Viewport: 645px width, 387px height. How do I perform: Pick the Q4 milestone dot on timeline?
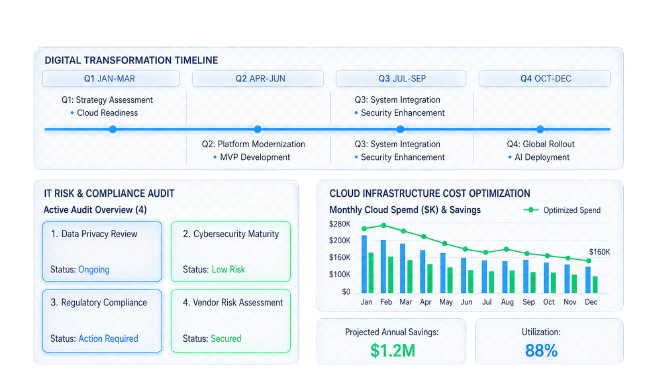pyautogui.click(x=540, y=129)
